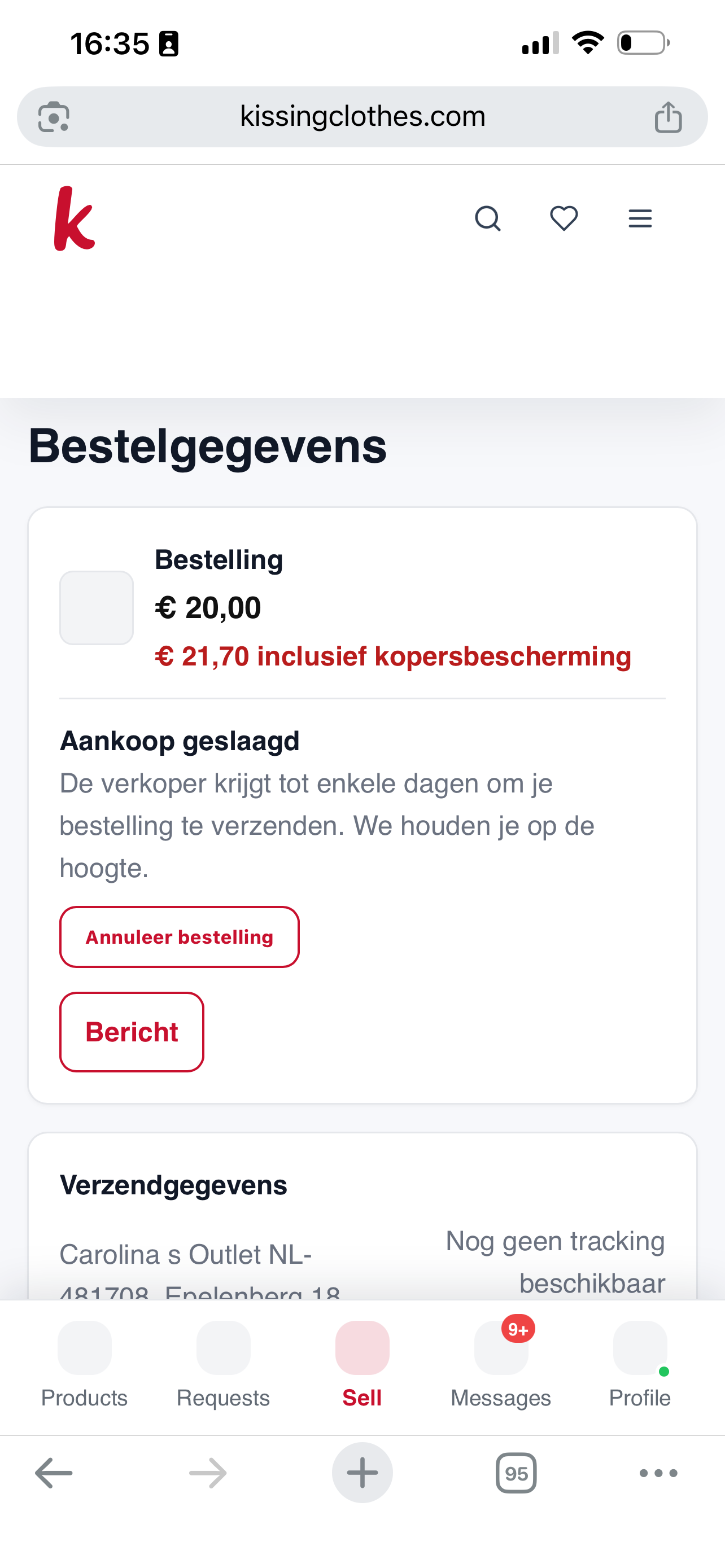Tap the address bar showing kissingclothes.com

coord(362,116)
